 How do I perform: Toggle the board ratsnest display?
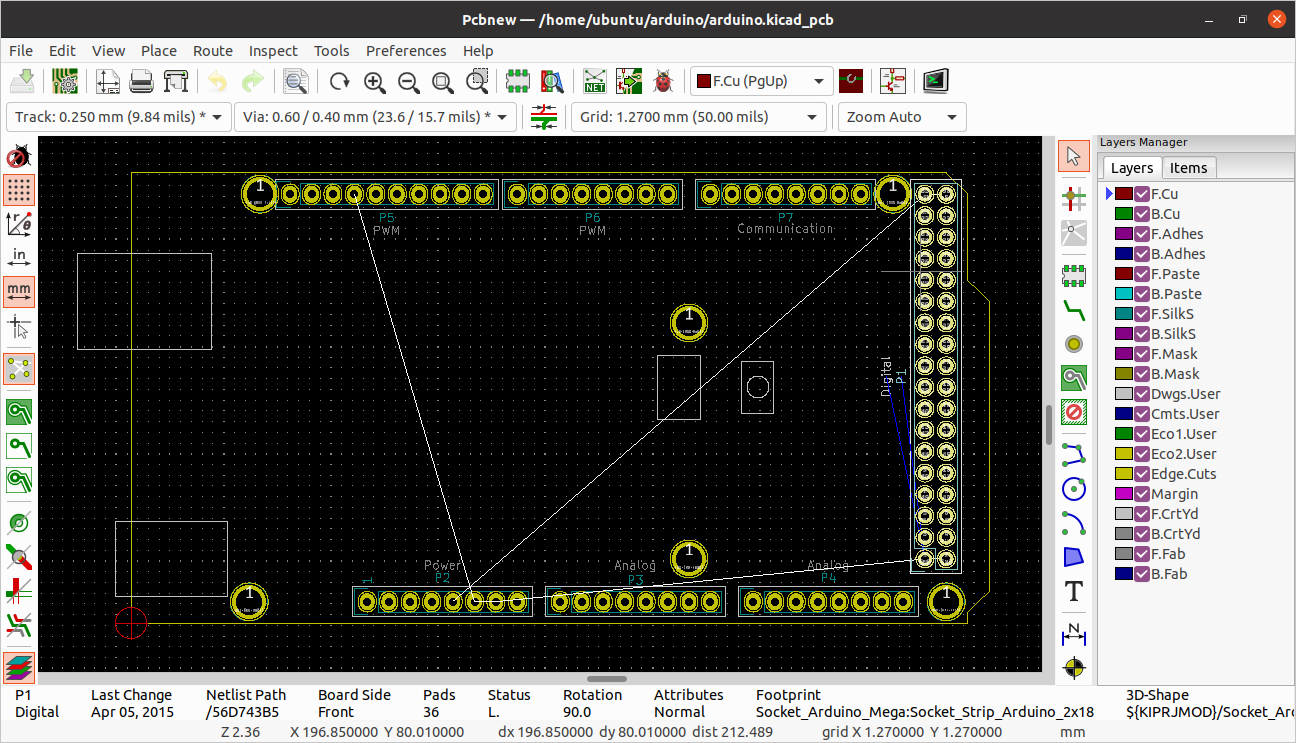19,368
